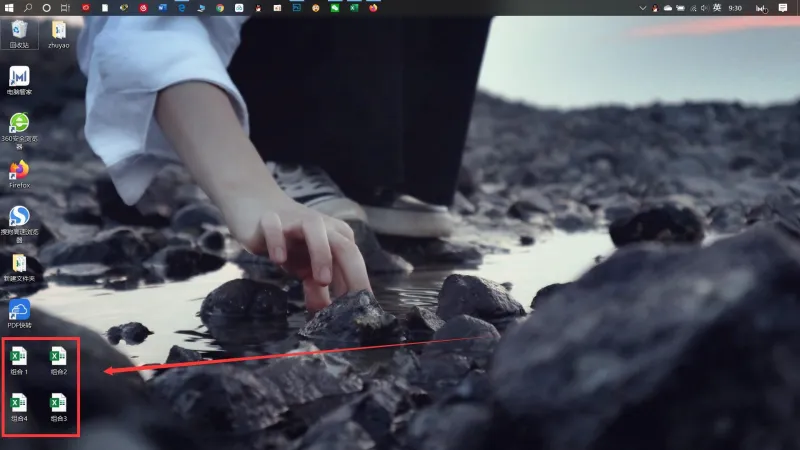
Task: Click the Cortana circle icon
Action: 46,8
